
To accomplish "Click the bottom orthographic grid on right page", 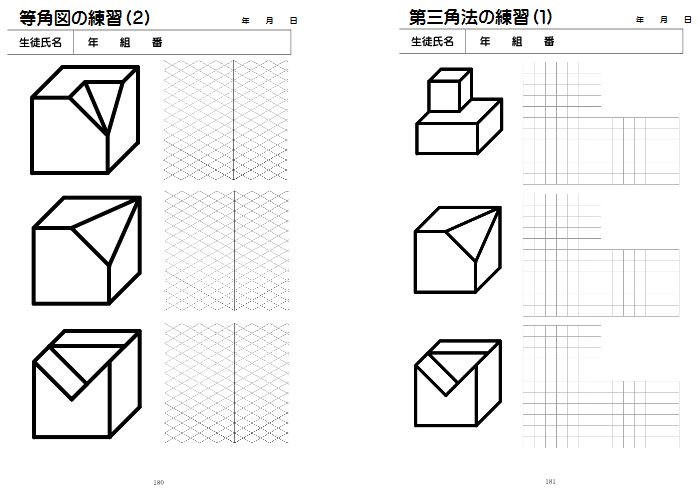I will tap(601, 387).
